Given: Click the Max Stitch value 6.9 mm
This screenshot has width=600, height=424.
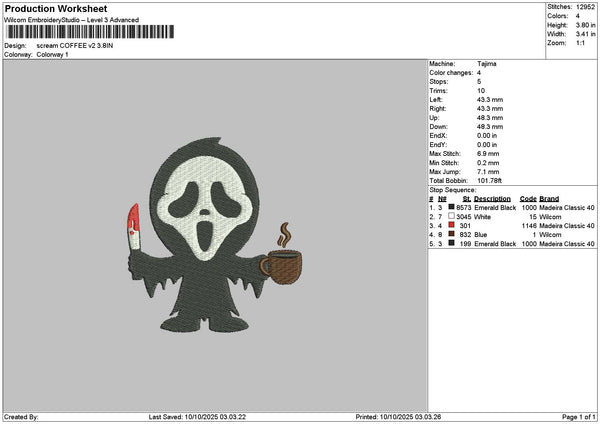Looking at the screenshot, I should click(488, 154).
